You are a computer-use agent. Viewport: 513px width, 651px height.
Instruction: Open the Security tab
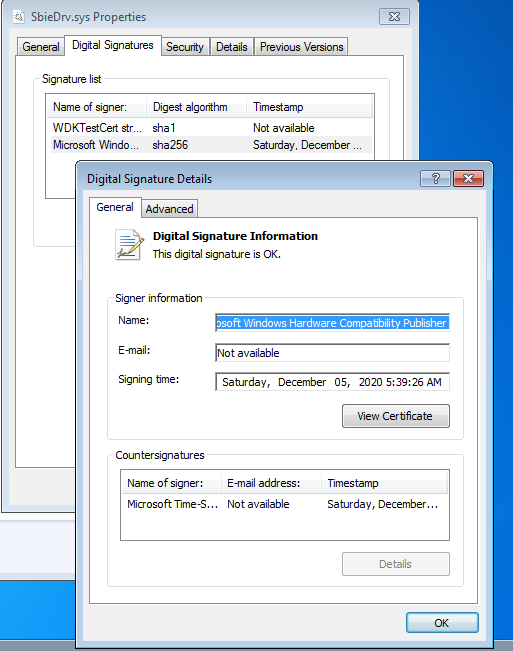coord(185,46)
